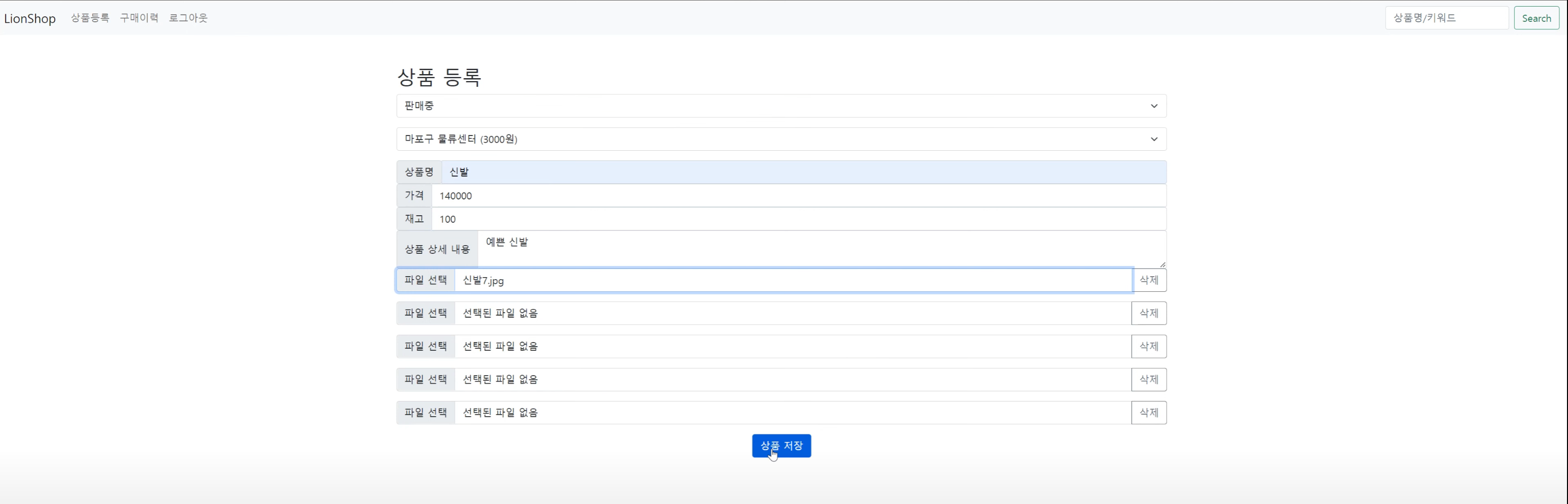Click the LionShop logo
Screen dimensions: 1568x504
pyautogui.click(x=30, y=18)
